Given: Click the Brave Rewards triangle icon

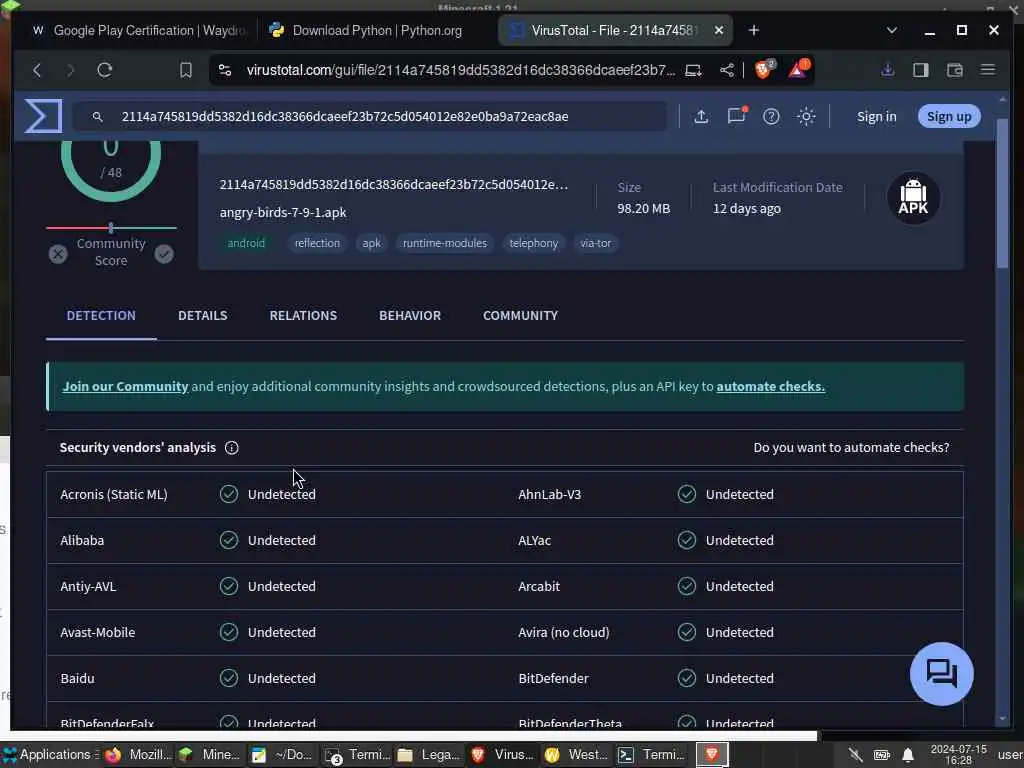Looking at the screenshot, I should pyautogui.click(x=799, y=69).
